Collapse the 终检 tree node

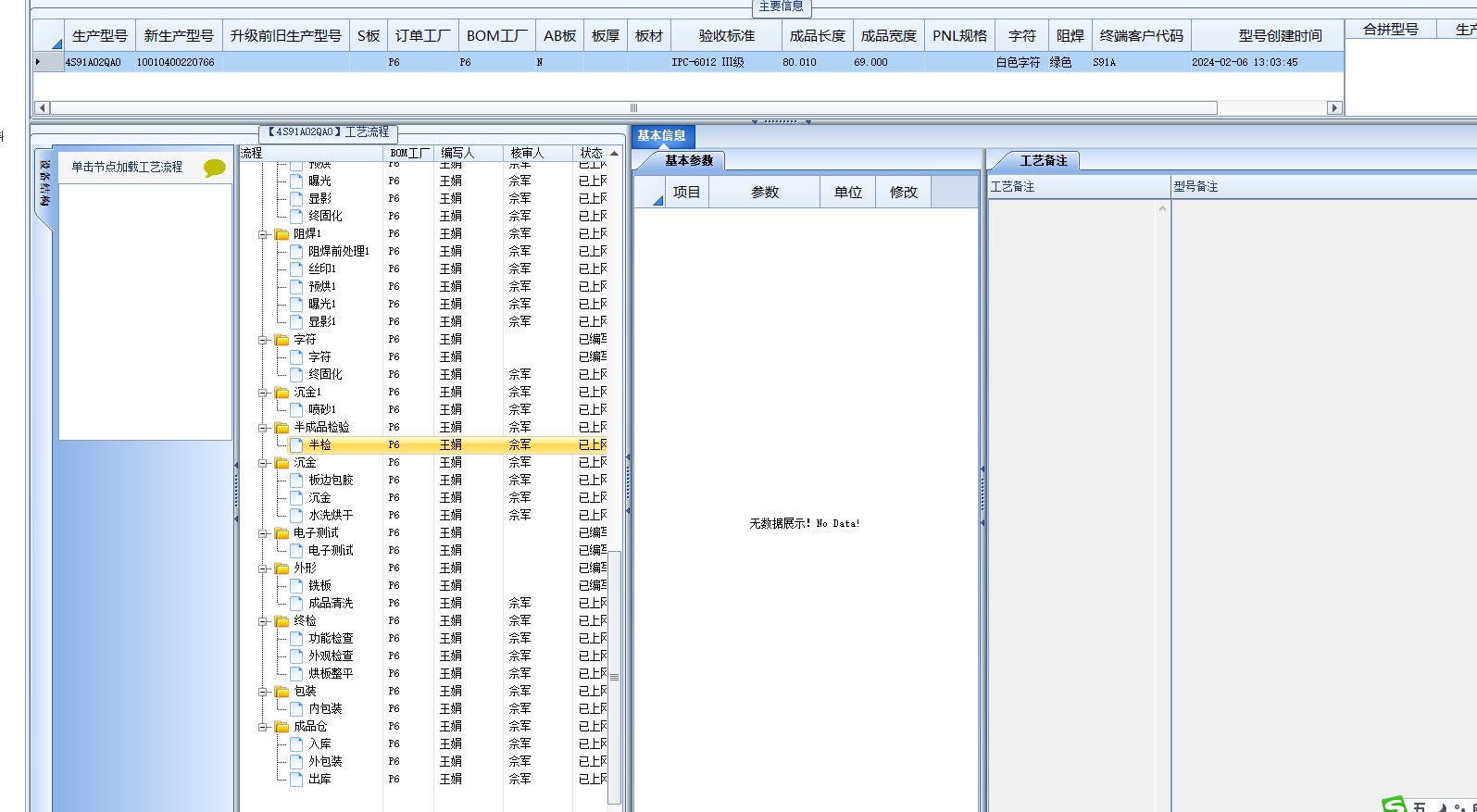coord(263,621)
